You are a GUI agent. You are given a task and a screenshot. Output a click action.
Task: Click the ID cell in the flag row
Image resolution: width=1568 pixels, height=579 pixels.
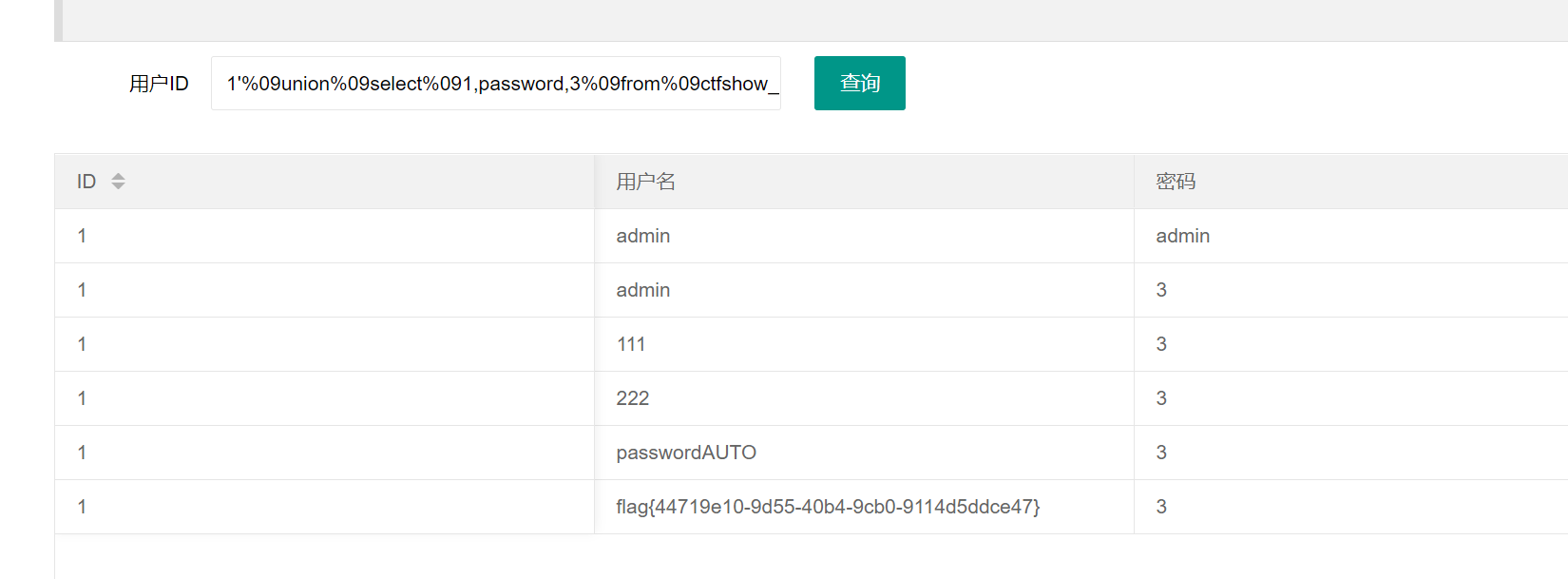pos(83,507)
